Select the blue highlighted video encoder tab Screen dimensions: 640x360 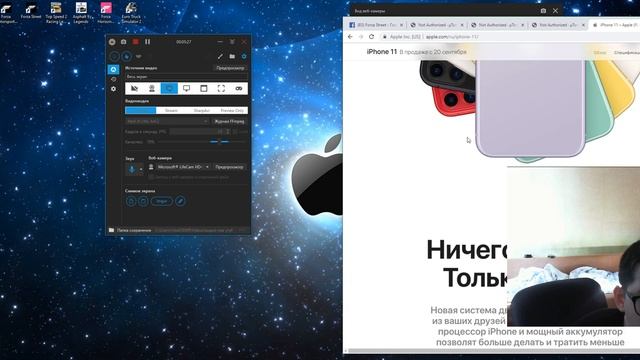pyautogui.click(x=140, y=111)
